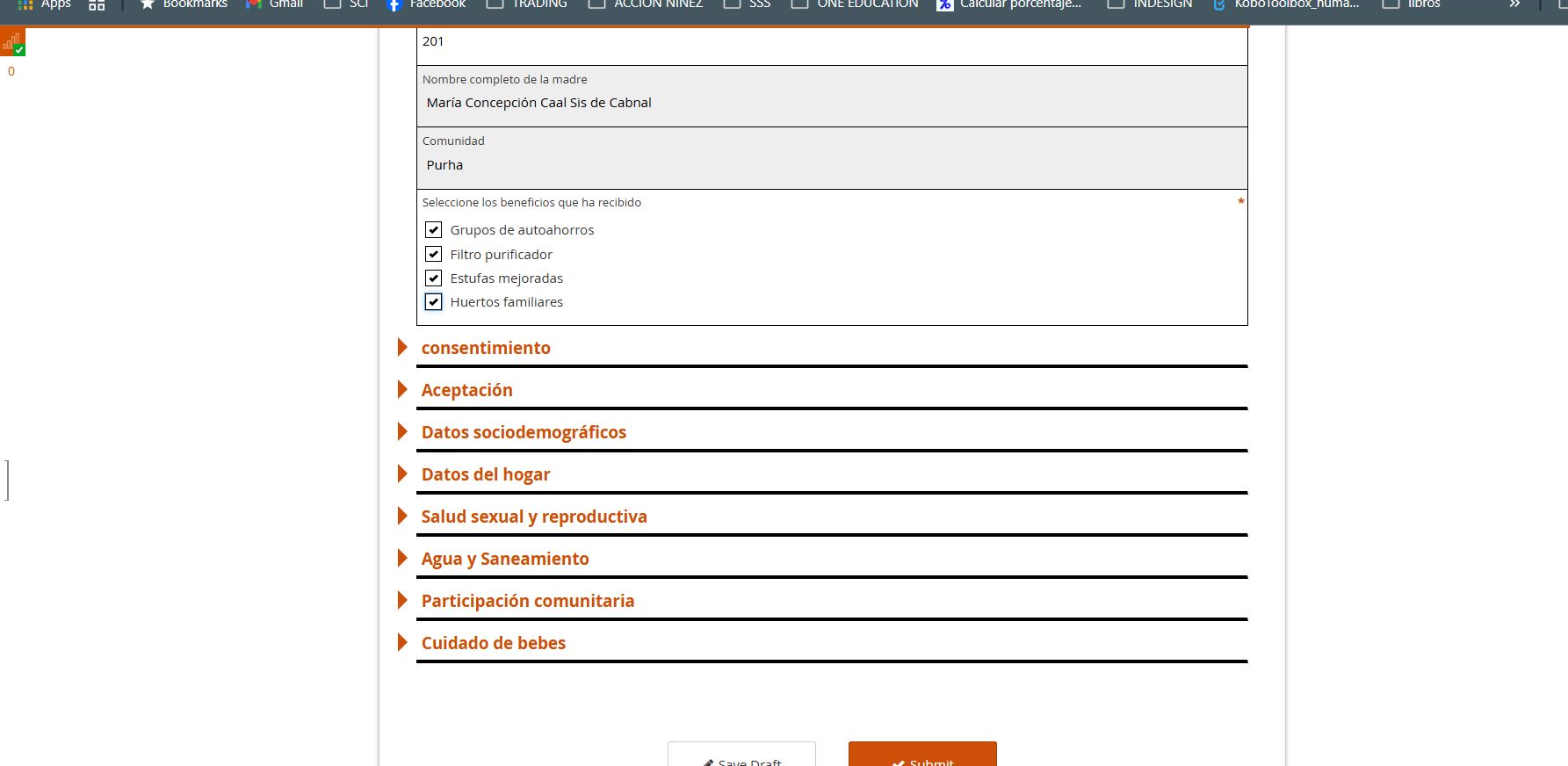Viewport: 1568px width, 766px height.
Task: Uncheck Grupos de autoahorros checkbox
Action: (433, 230)
